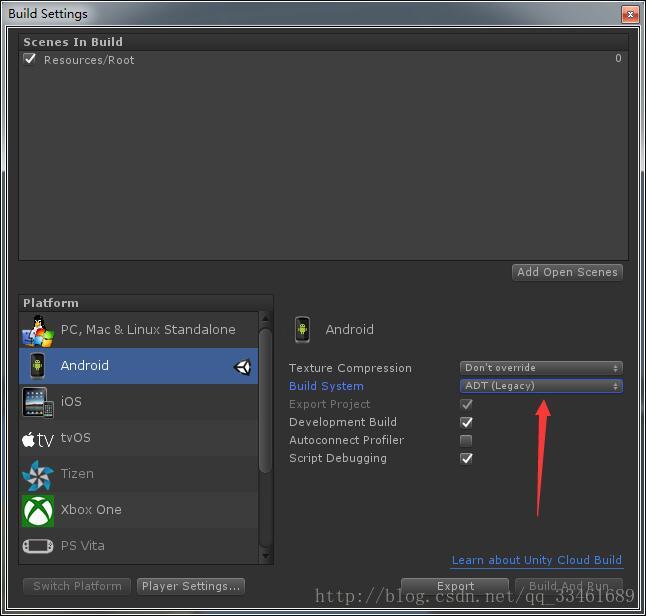This screenshot has height=616, width=646.
Task: Select the PC, Mac & Linux Standalone row
Action: 139,330
